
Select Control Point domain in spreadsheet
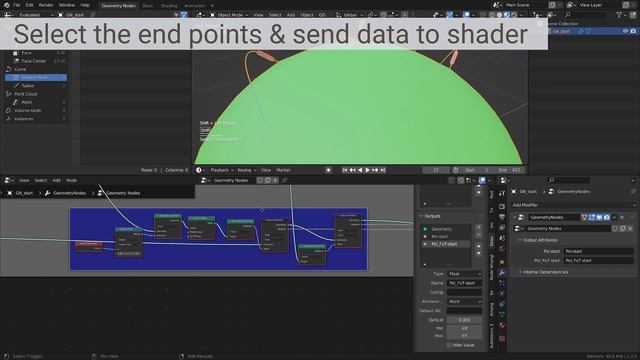(x=36, y=77)
